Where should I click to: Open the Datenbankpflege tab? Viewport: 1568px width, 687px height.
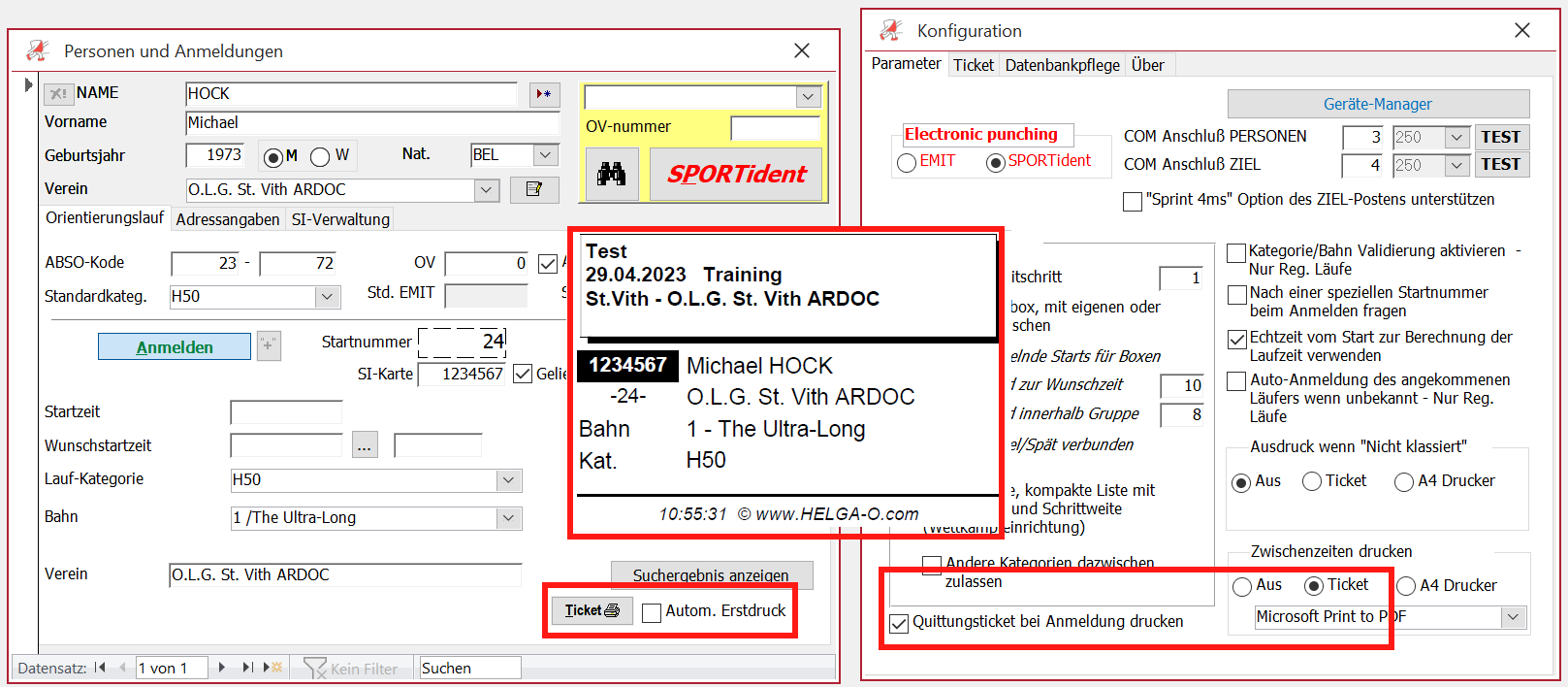1063,65
